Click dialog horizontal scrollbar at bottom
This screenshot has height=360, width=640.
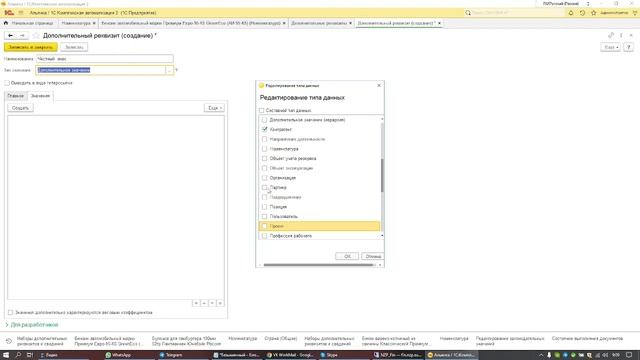click(x=318, y=265)
